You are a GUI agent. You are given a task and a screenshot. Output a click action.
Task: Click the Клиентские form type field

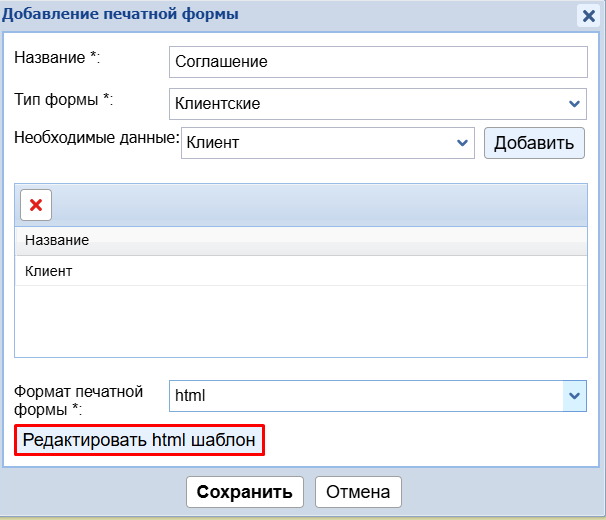coord(365,102)
